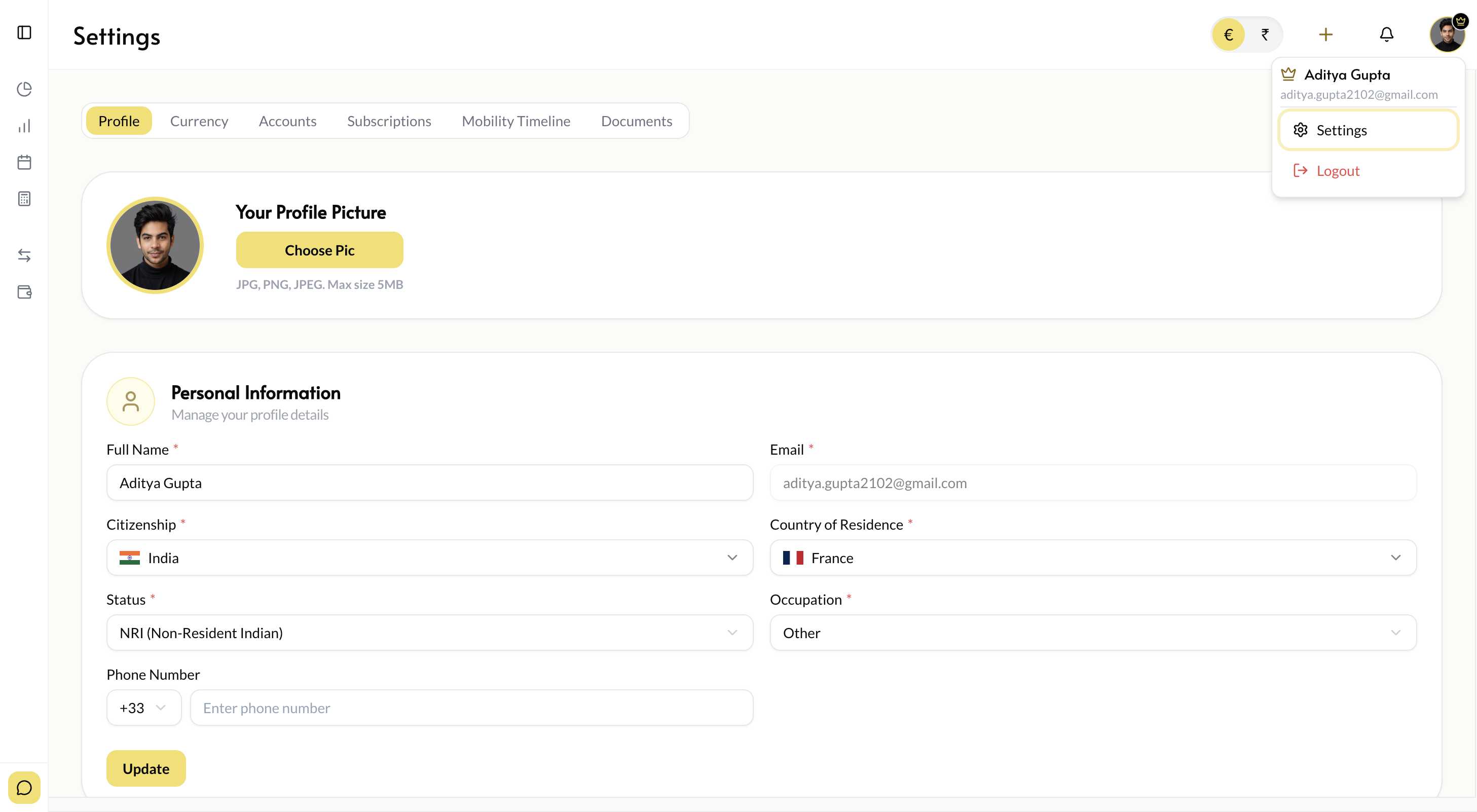This screenshot has height=812, width=1477.
Task: Select Logout in the user menu
Action: pos(1368,170)
